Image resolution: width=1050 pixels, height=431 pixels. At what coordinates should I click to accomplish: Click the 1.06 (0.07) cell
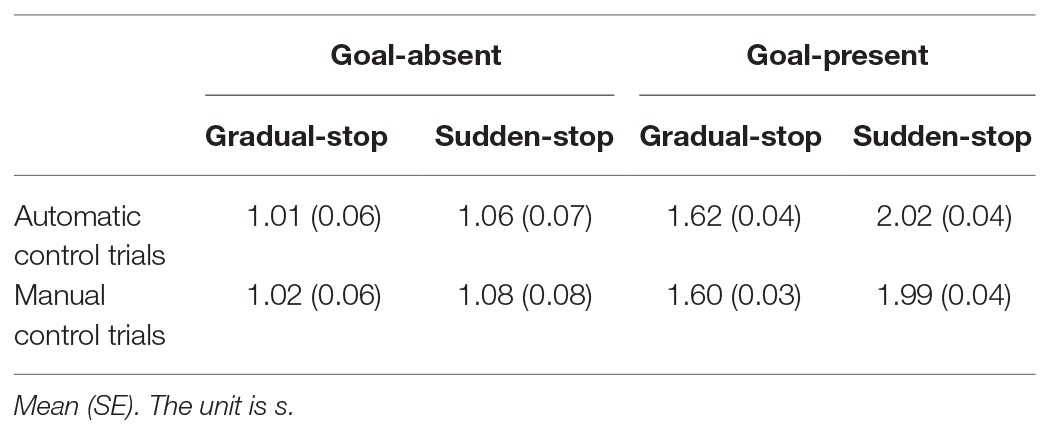point(525,217)
